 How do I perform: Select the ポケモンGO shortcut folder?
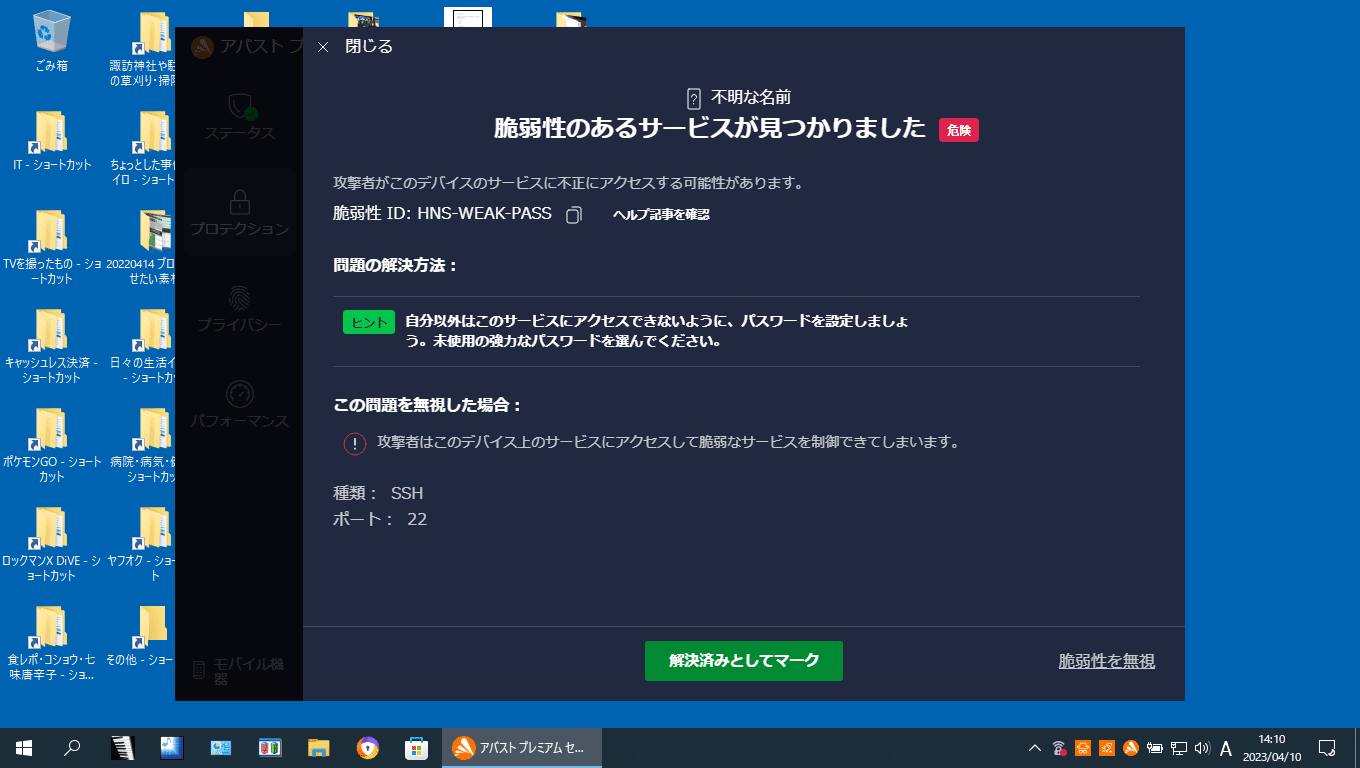pyautogui.click(x=52, y=445)
